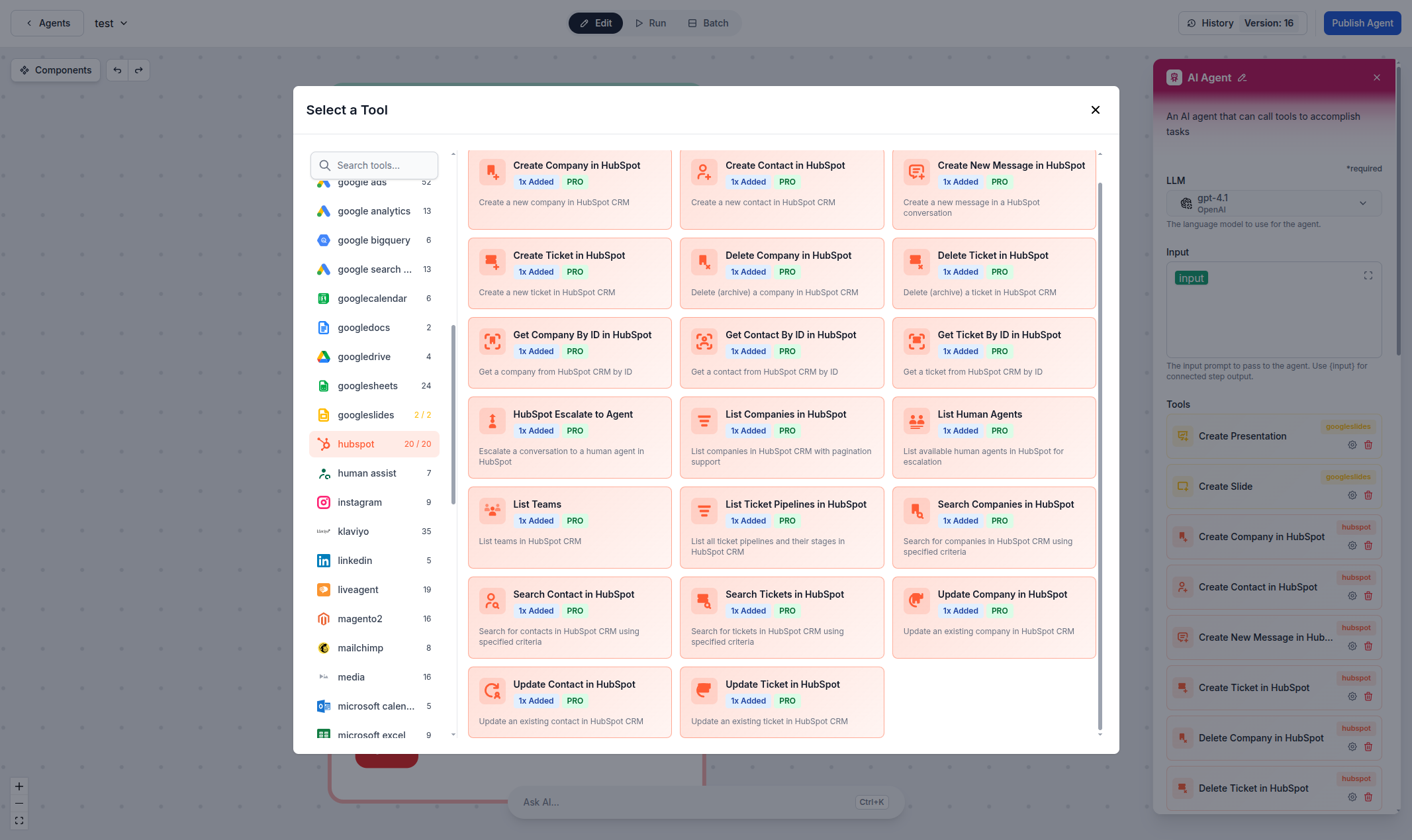Expand the Input editor with fullscreen icon
The image size is (1412, 840).
(x=1368, y=275)
